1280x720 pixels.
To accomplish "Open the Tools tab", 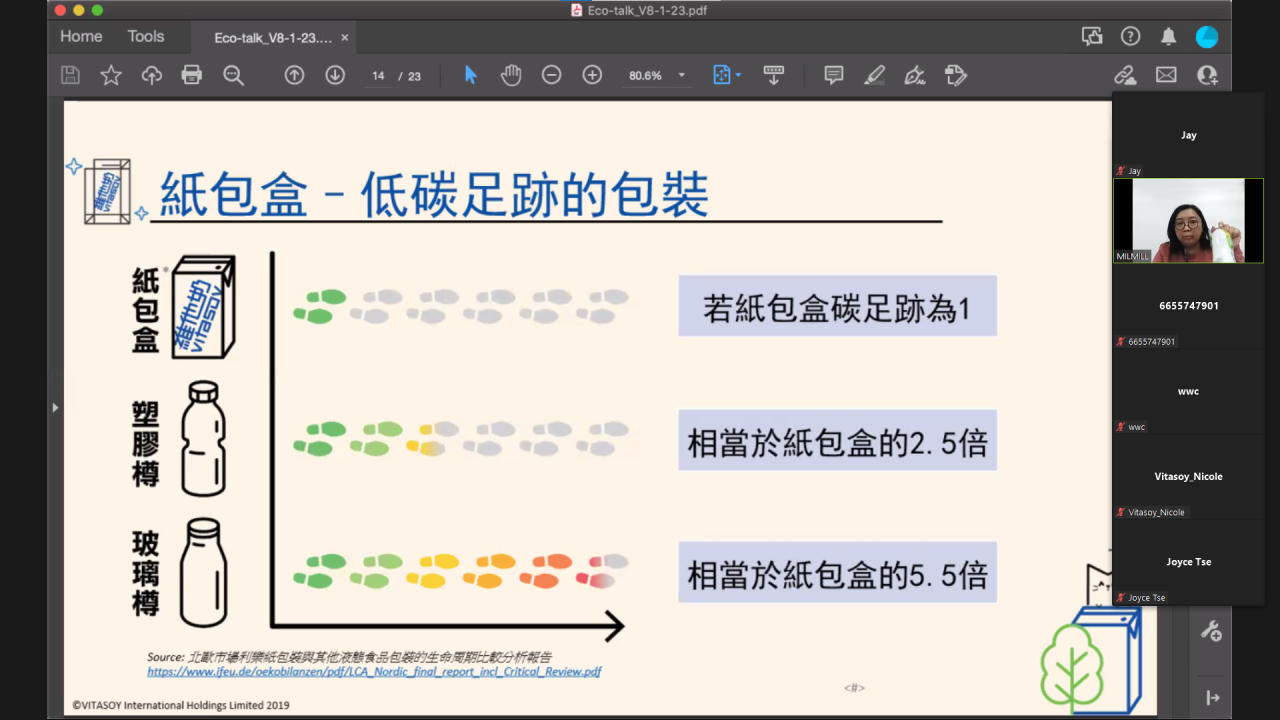I will point(145,36).
